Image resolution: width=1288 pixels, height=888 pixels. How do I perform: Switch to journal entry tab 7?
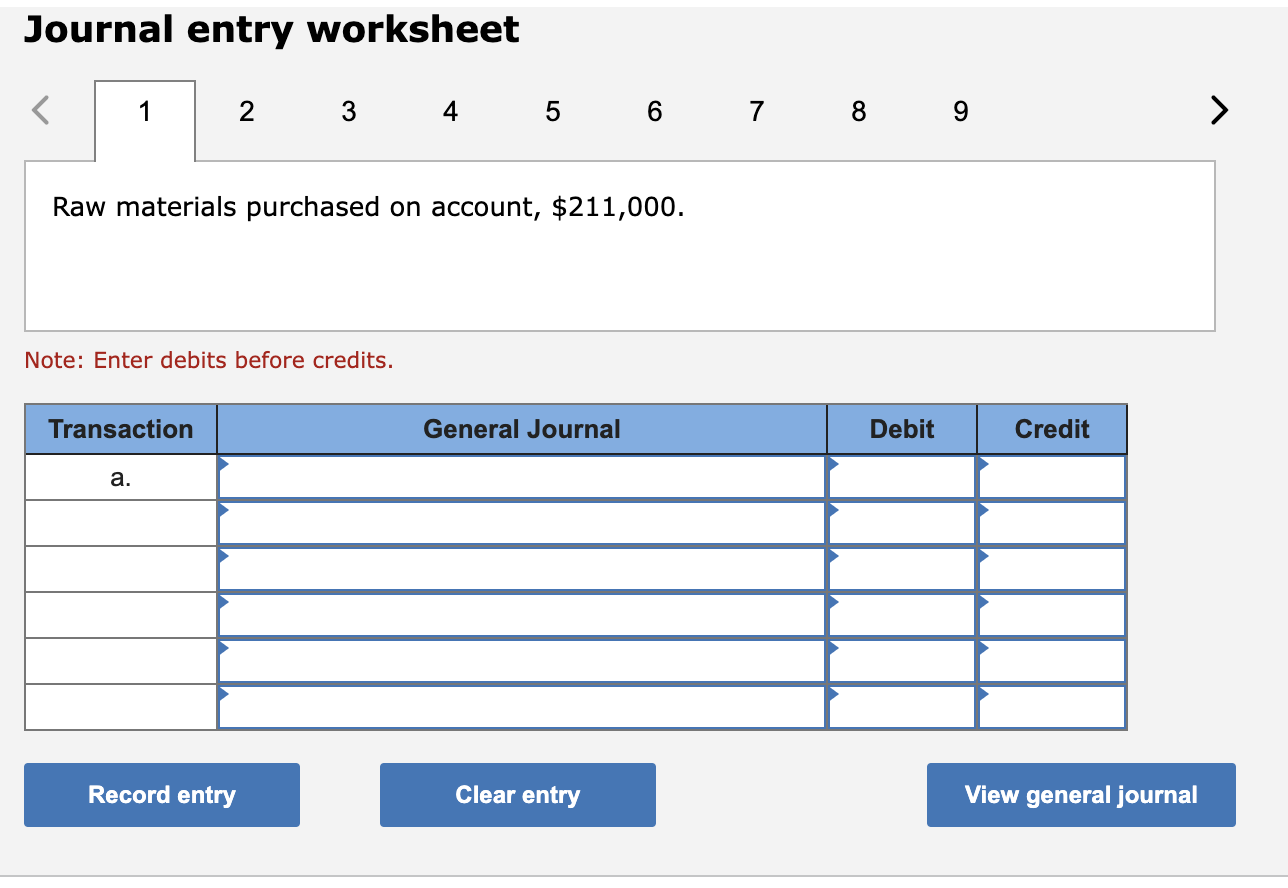pyautogui.click(x=756, y=112)
